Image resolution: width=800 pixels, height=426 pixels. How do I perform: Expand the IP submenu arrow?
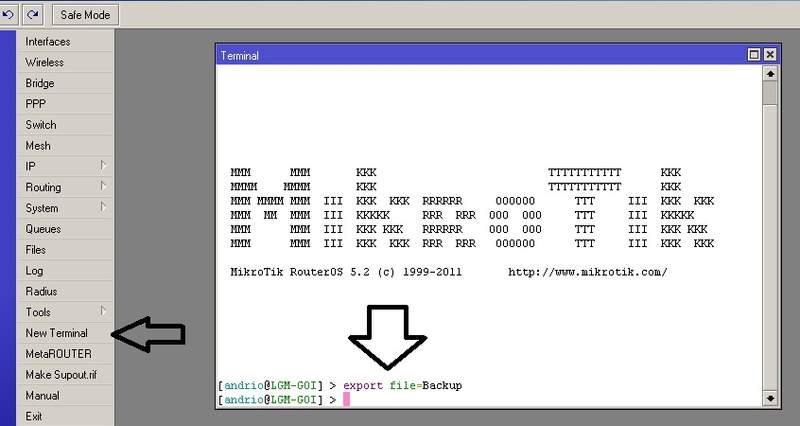pyautogui.click(x=103, y=166)
